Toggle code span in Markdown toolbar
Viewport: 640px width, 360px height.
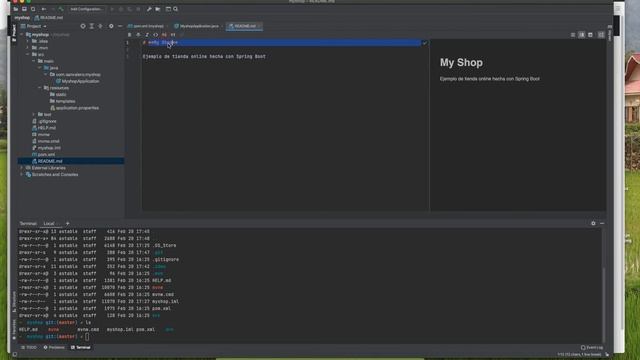(156, 35)
